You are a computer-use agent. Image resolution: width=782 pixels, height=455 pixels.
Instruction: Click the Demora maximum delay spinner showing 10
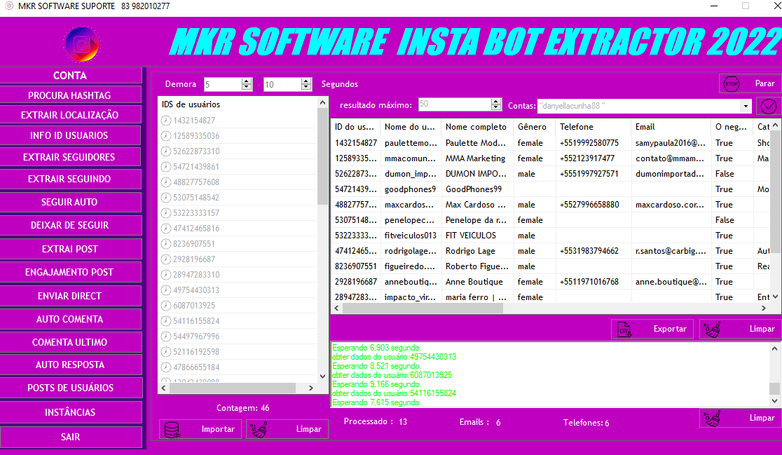click(287, 84)
